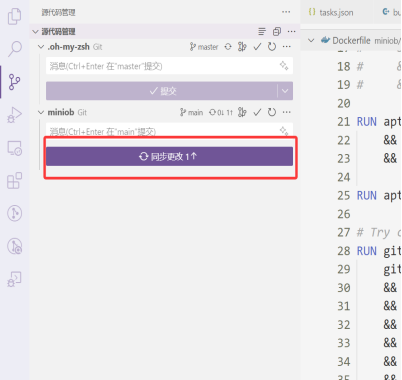The image size is (402, 380).
Task: Click the master branch indicator for .oh-my-zsh
Action: pyautogui.click(x=204, y=47)
